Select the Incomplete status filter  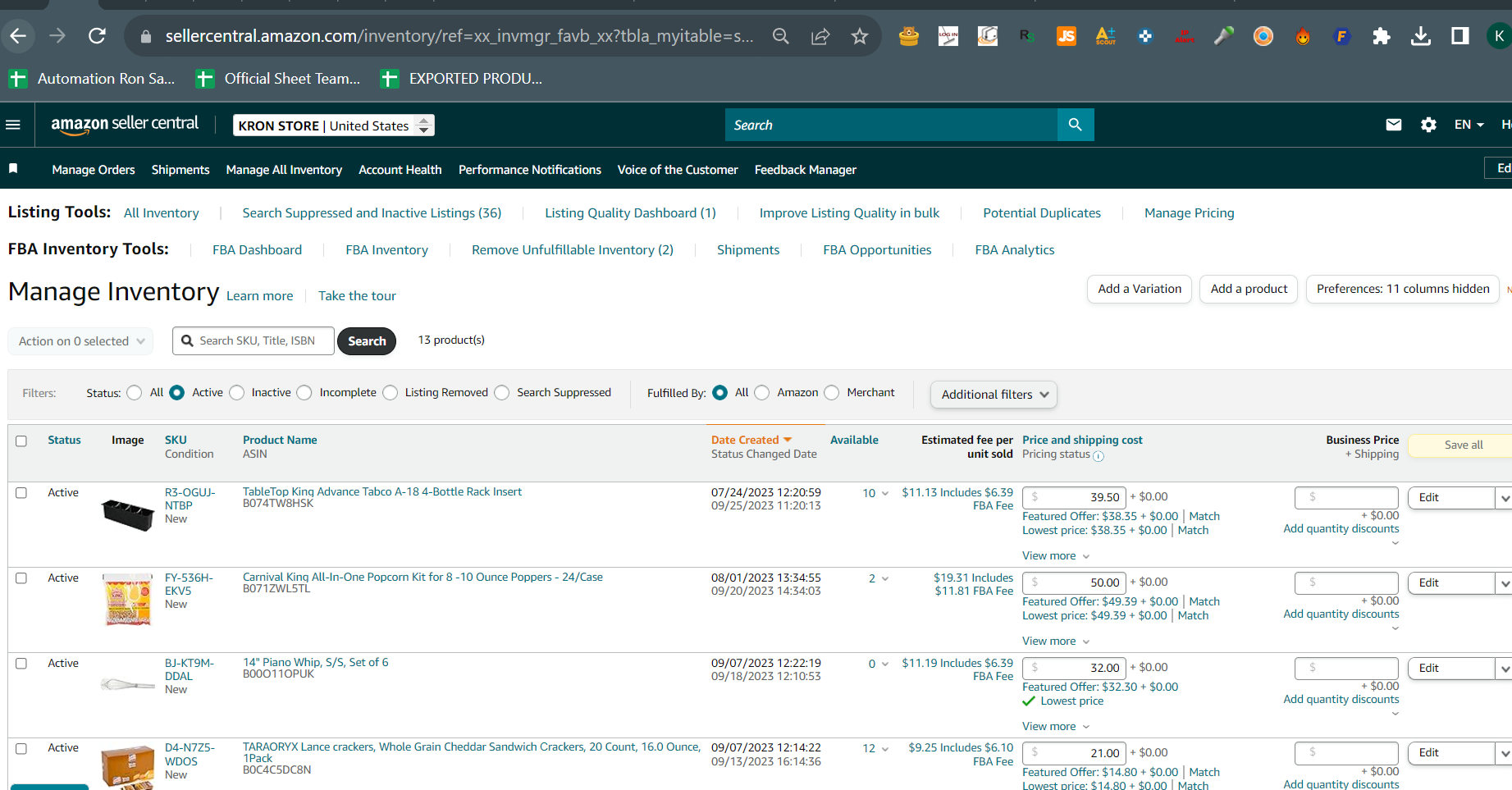point(304,393)
